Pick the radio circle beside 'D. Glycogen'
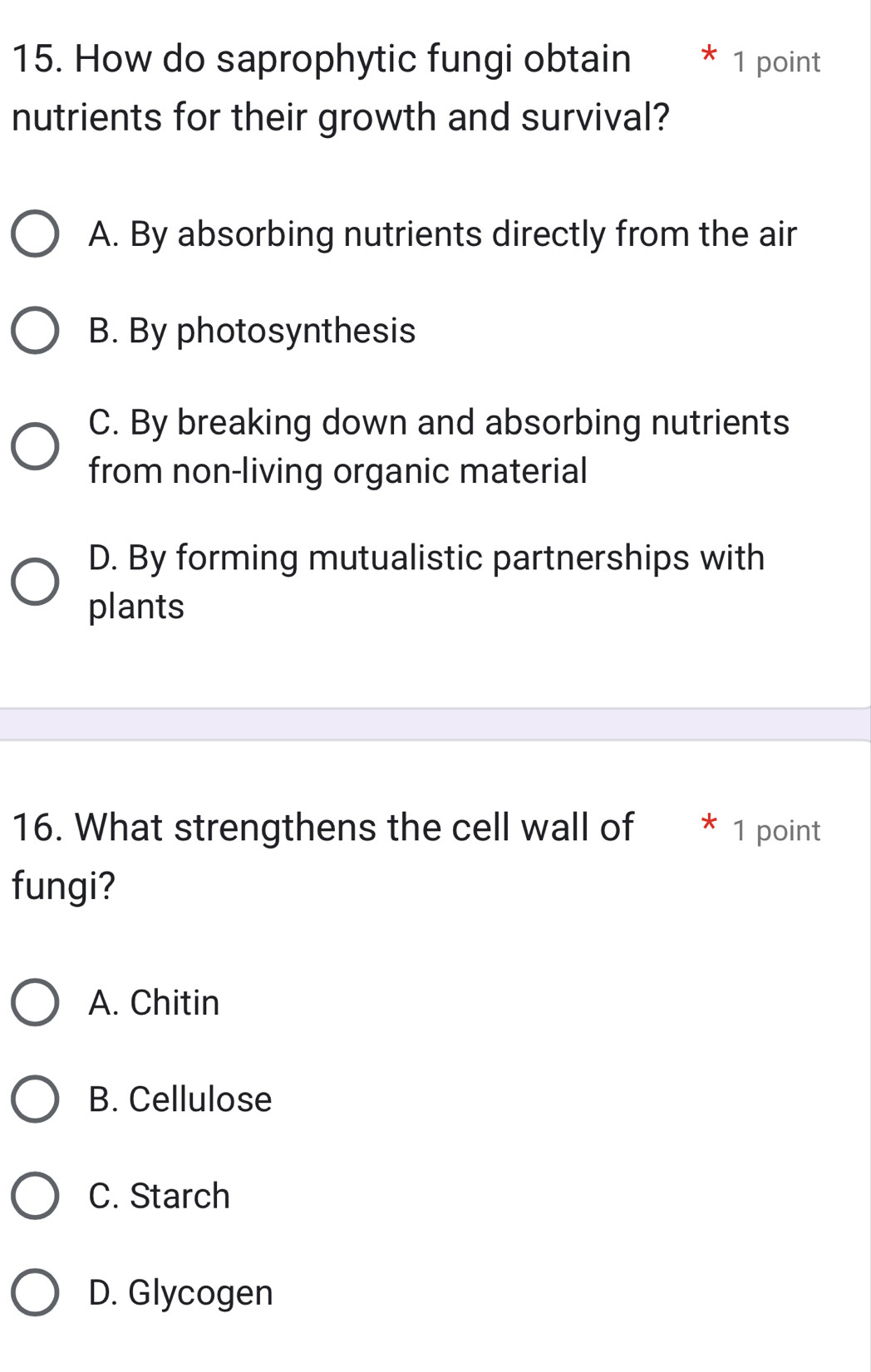Image resolution: width=871 pixels, height=1372 pixels. coord(35,1292)
